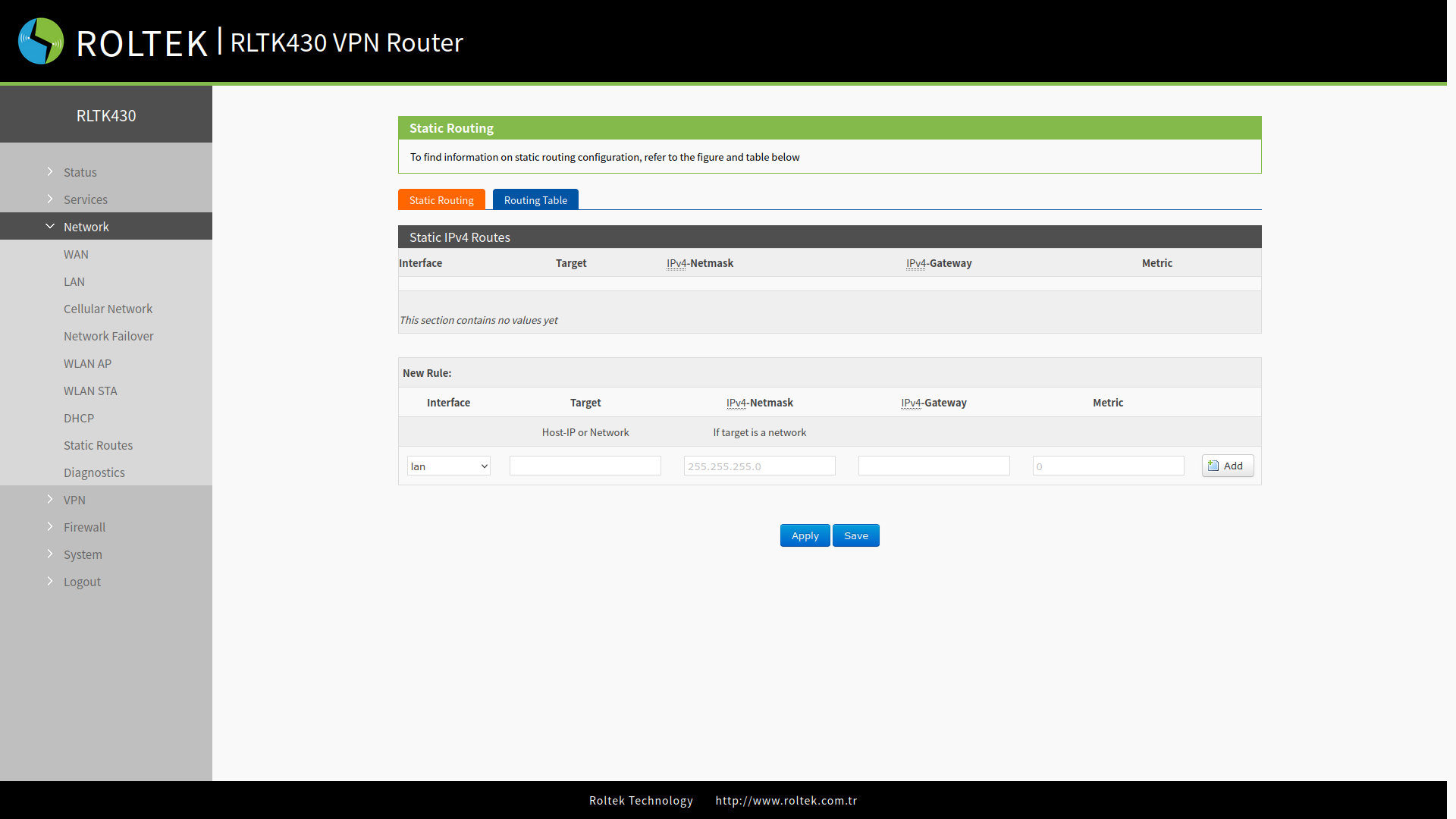Click the Target header in New Rule table

[x=585, y=403]
